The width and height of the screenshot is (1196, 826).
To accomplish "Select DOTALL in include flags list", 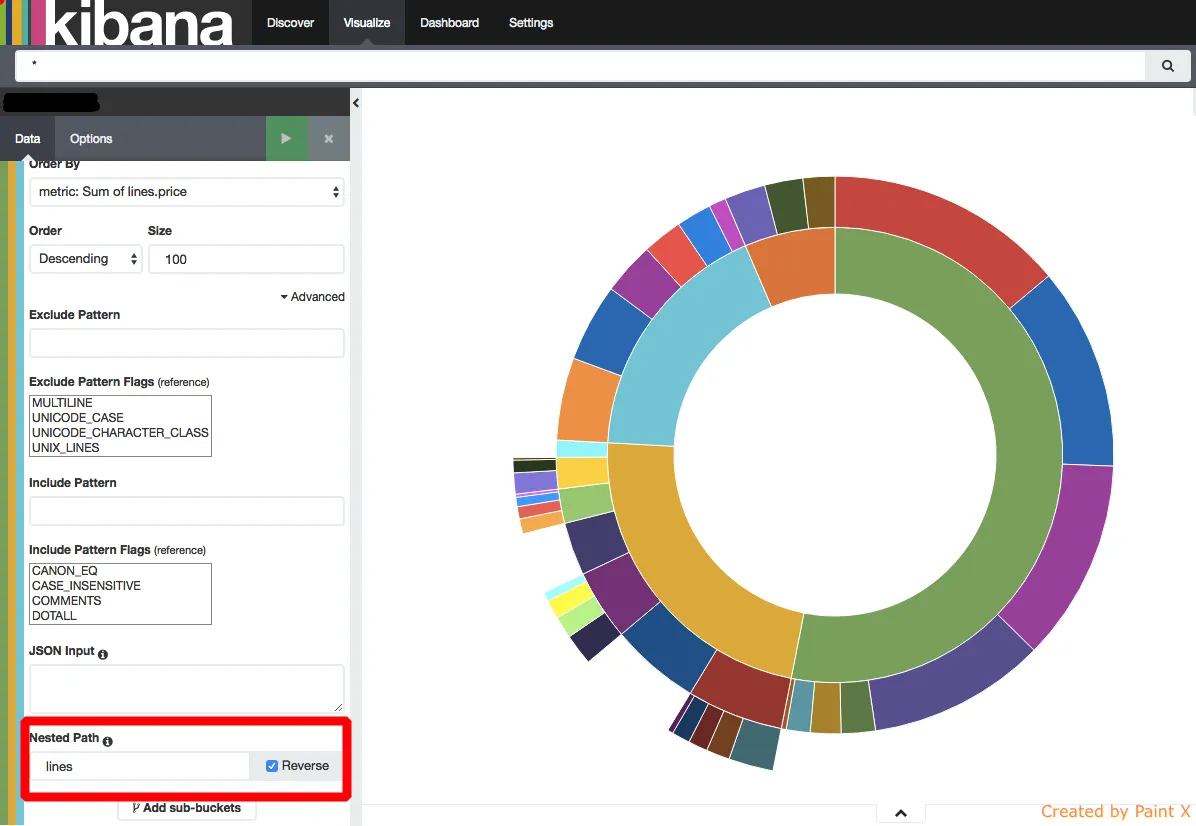I will coord(120,615).
